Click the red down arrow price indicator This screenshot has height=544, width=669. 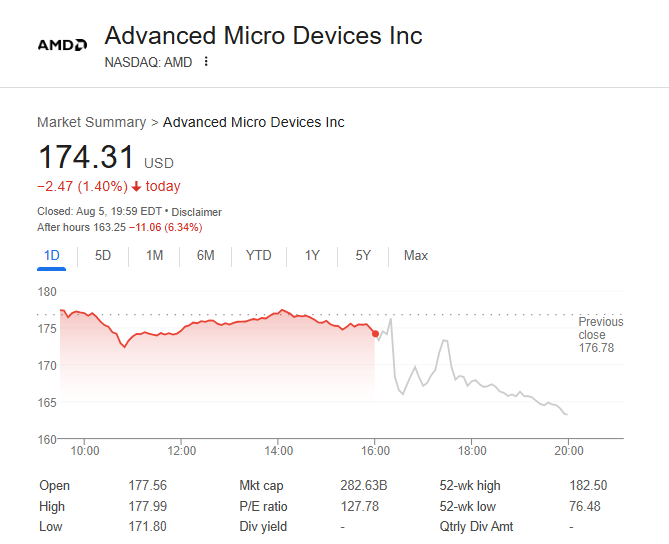[x=137, y=187]
